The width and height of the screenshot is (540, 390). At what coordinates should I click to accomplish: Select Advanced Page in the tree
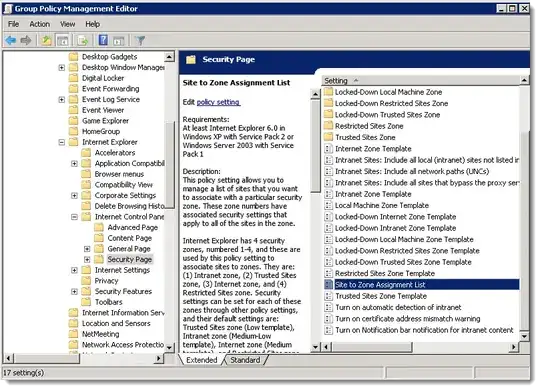click(x=133, y=227)
